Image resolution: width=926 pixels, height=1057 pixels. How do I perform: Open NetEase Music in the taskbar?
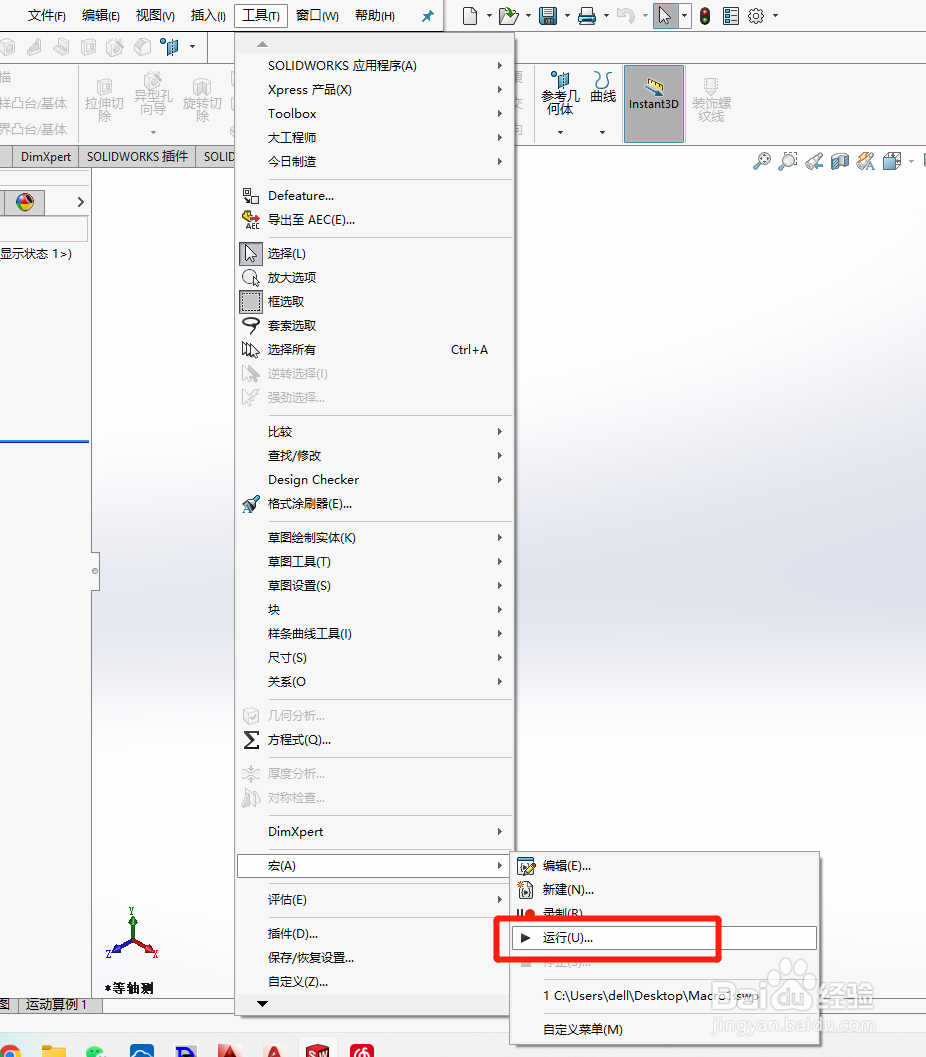point(362,1050)
